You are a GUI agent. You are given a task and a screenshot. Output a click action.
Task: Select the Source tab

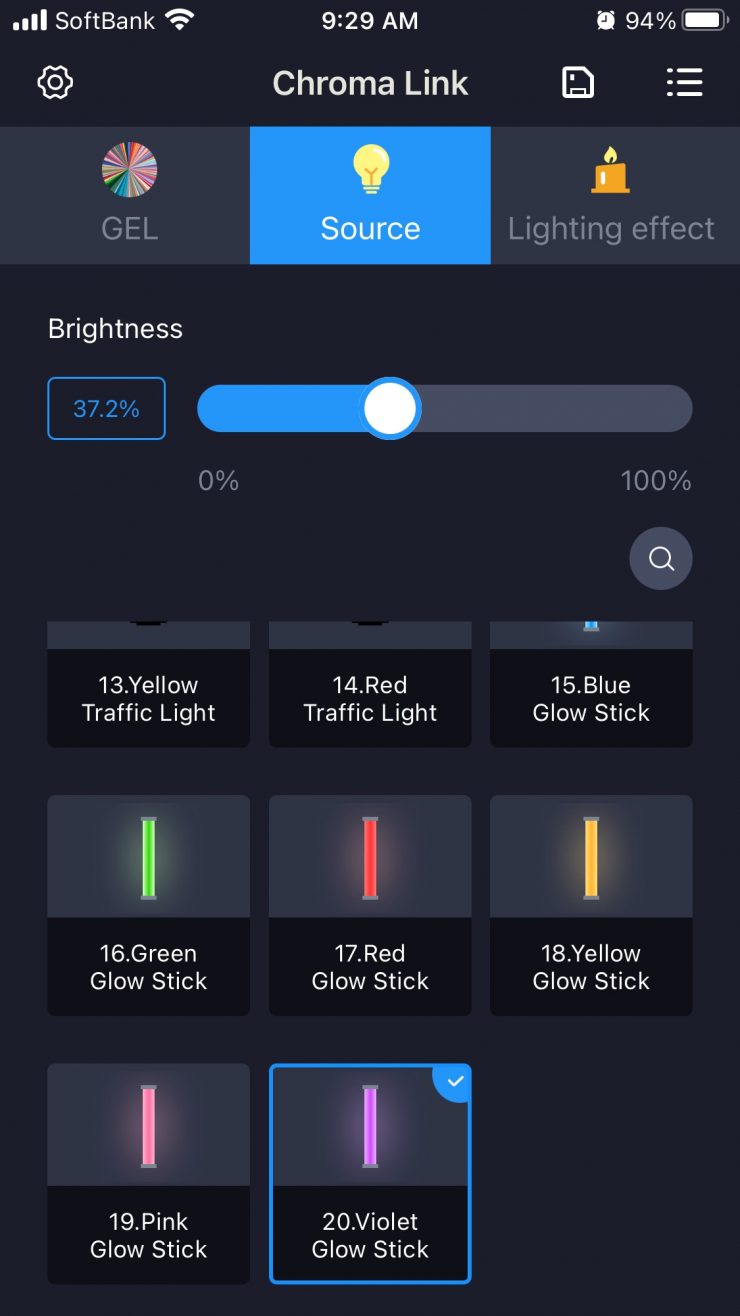(x=370, y=196)
